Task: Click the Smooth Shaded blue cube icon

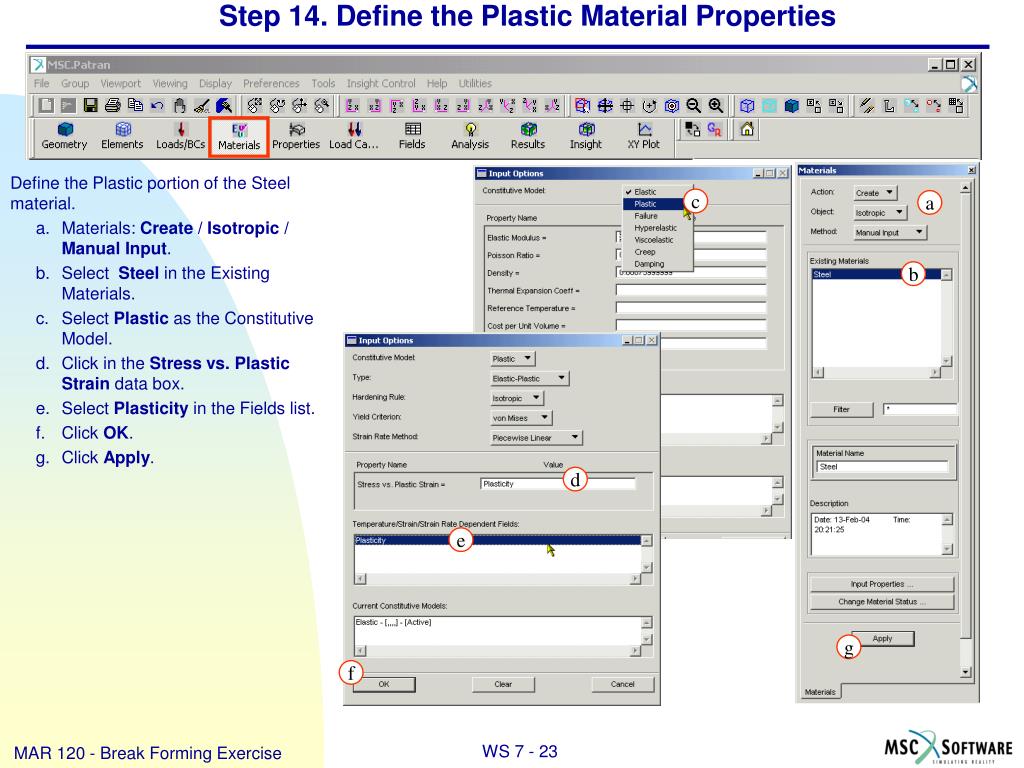Action: click(792, 105)
